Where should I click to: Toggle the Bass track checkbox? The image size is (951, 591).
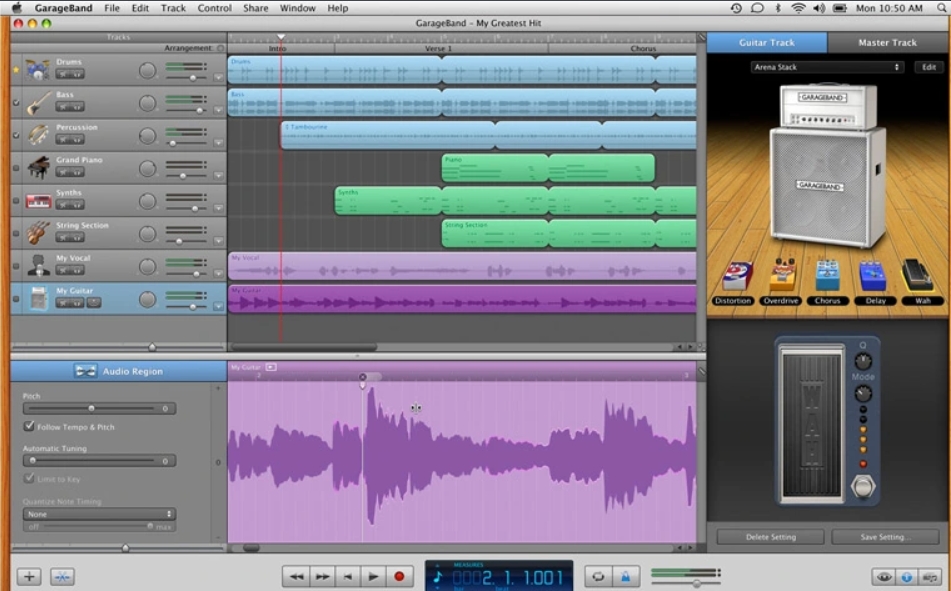pos(16,103)
